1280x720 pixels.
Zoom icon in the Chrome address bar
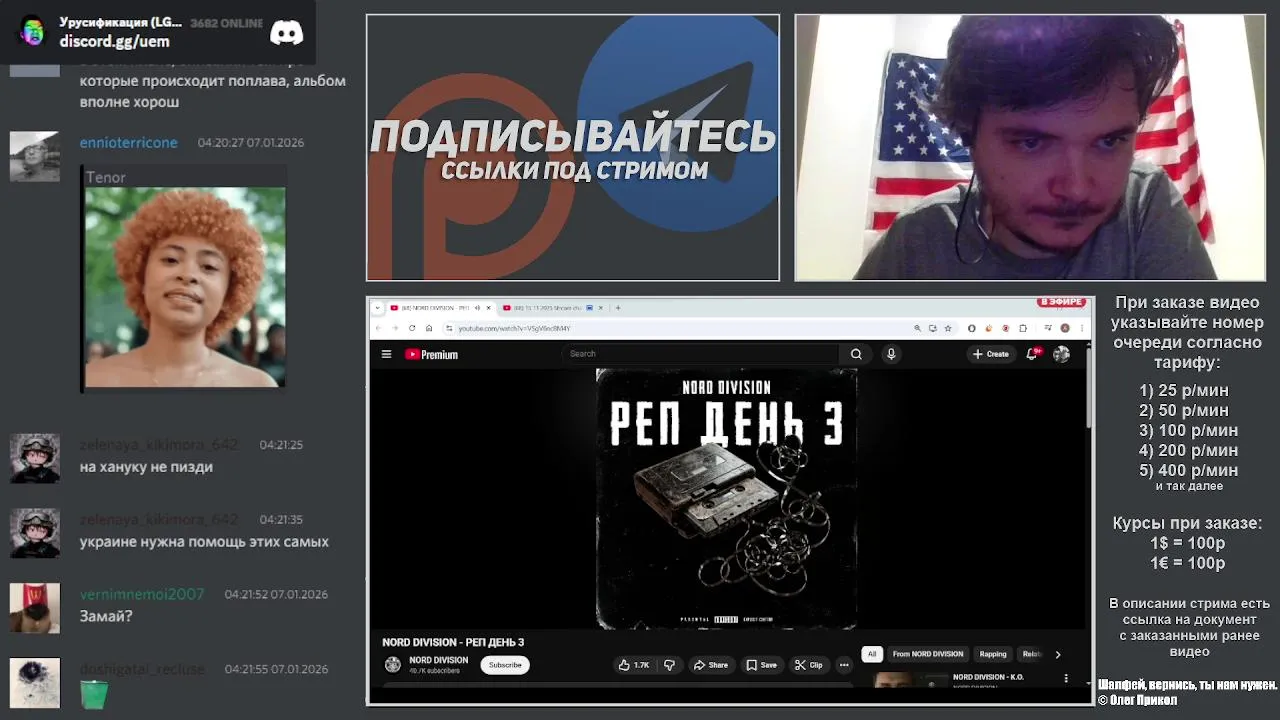click(x=917, y=328)
